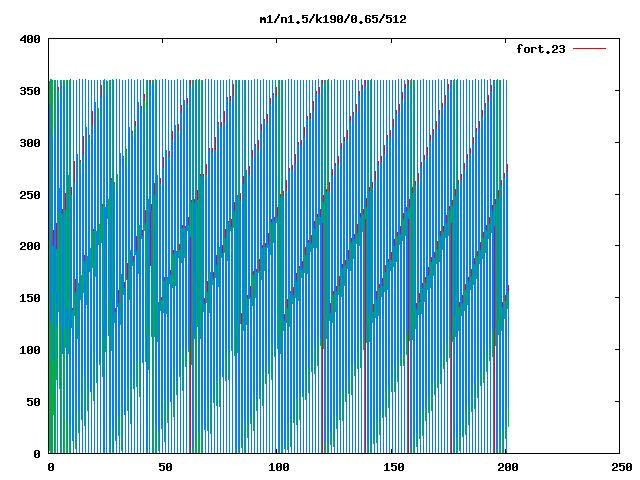Click x-axis label 250
This screenshot has width=640, height=480.
(x=622, y=467)
